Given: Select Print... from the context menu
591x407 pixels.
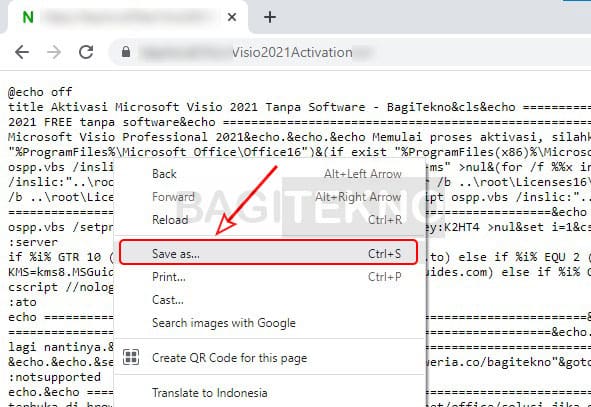Looking at the screenshot, I should click(x=270, y=277).
